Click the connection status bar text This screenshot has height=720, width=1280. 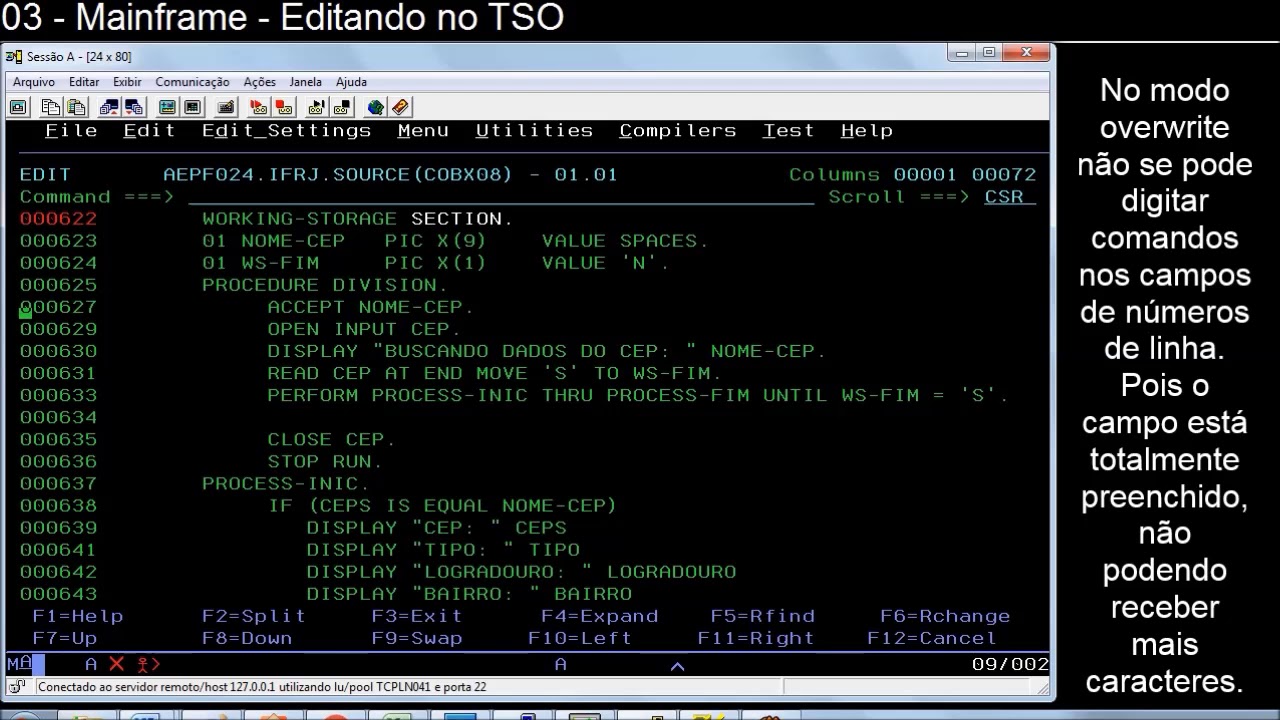point(262,687)
